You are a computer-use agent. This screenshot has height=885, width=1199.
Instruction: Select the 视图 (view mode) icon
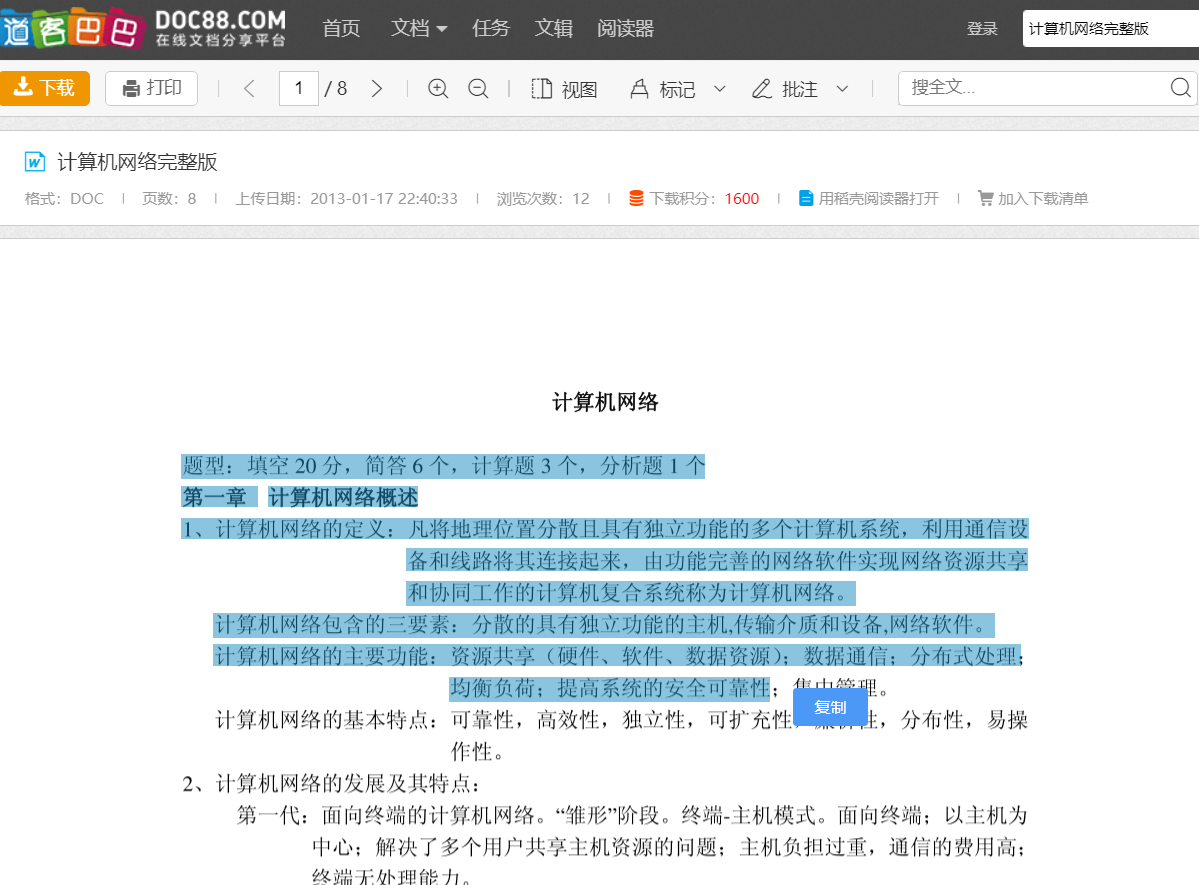(x=541, y=88)
